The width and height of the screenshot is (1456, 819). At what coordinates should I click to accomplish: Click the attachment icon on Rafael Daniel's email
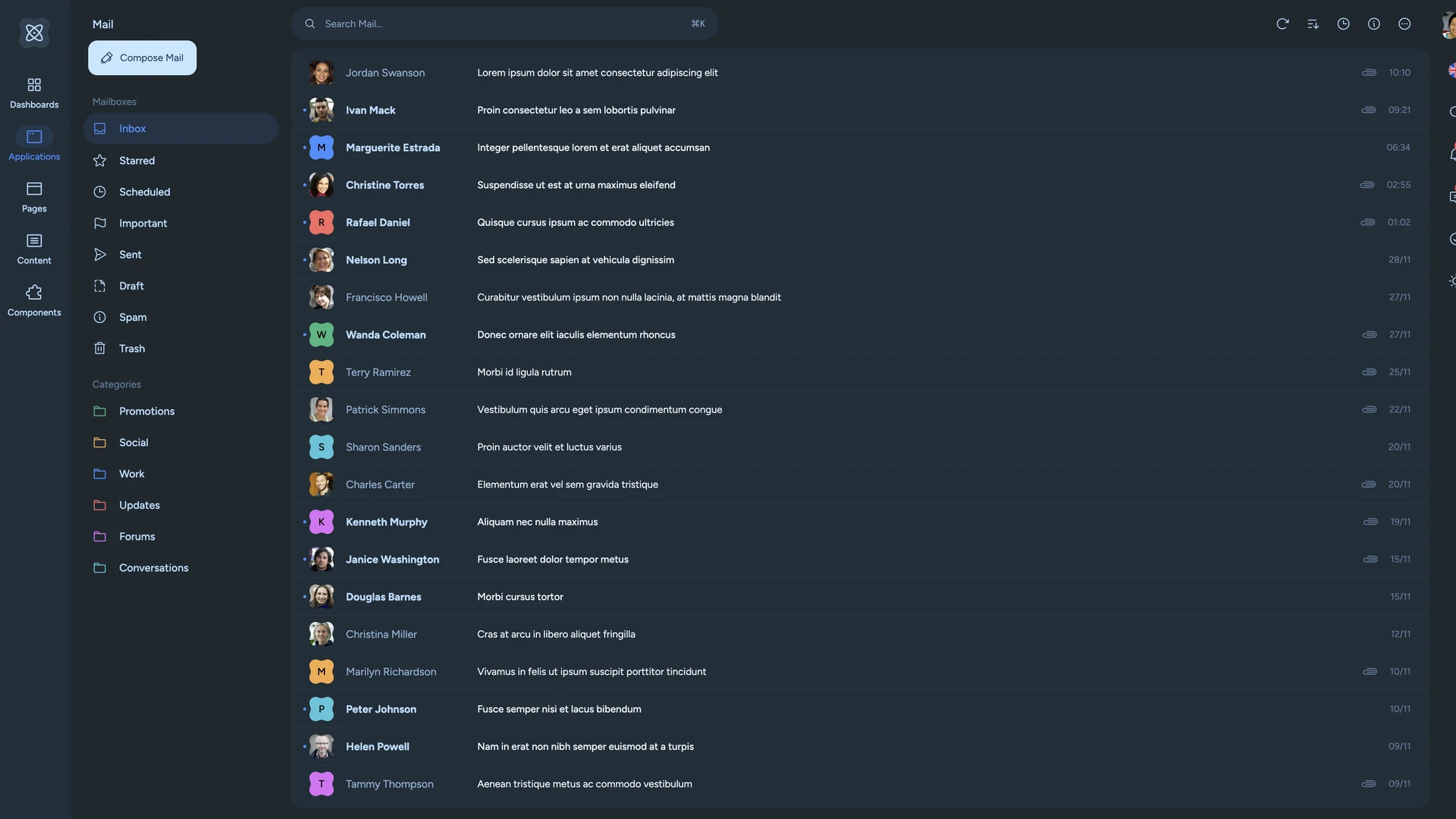(1368, 222)
